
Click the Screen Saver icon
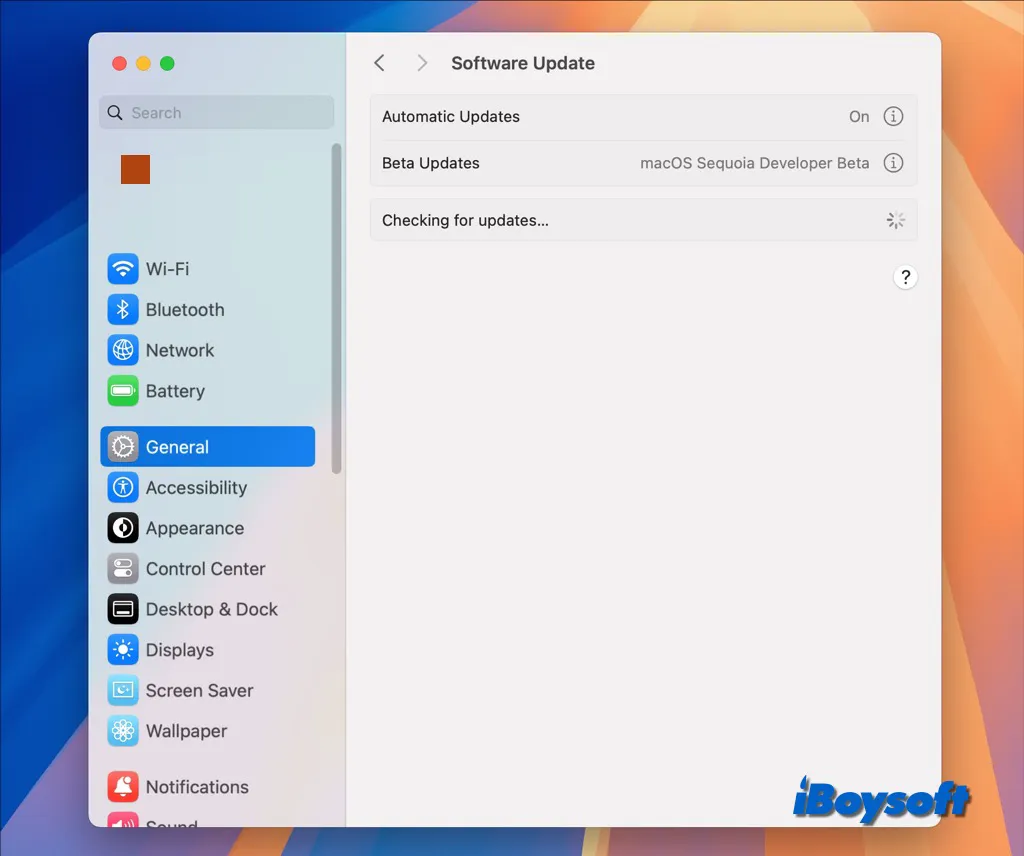[123, 690]
